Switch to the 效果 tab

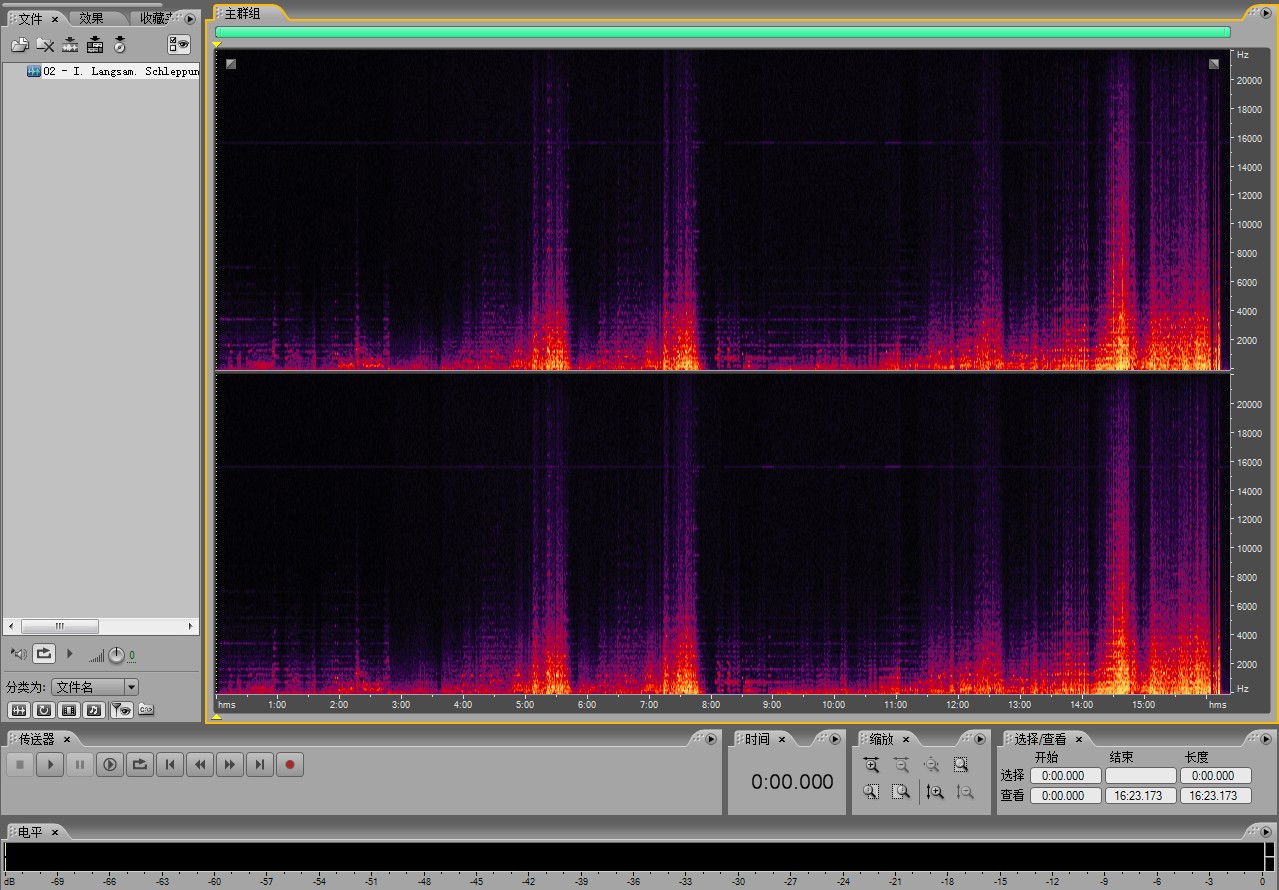coord(91,18)
